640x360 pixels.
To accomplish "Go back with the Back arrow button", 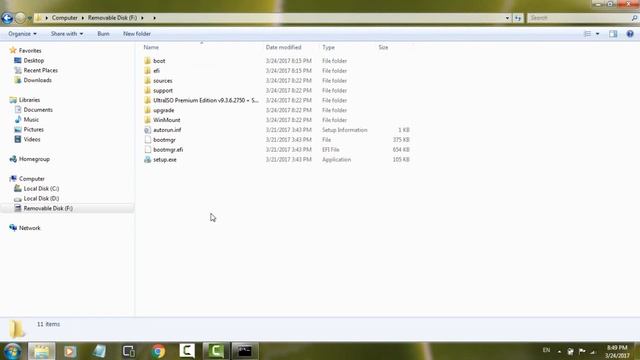I will [x=7, y=18].
